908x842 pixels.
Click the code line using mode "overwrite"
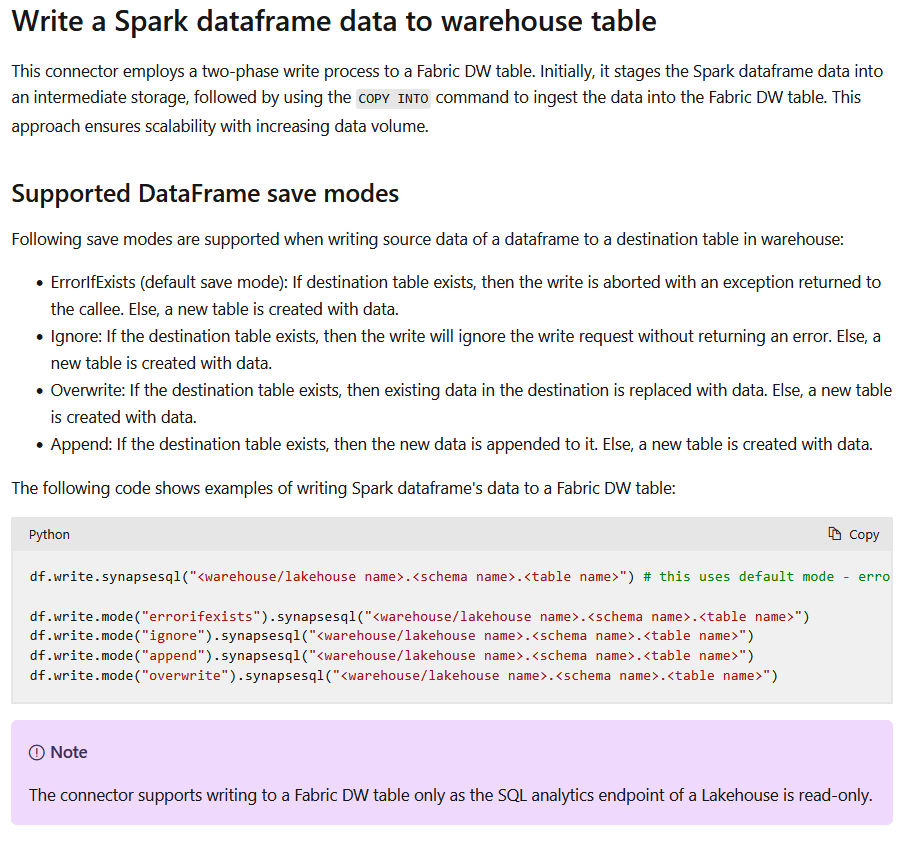coord(403,676)
